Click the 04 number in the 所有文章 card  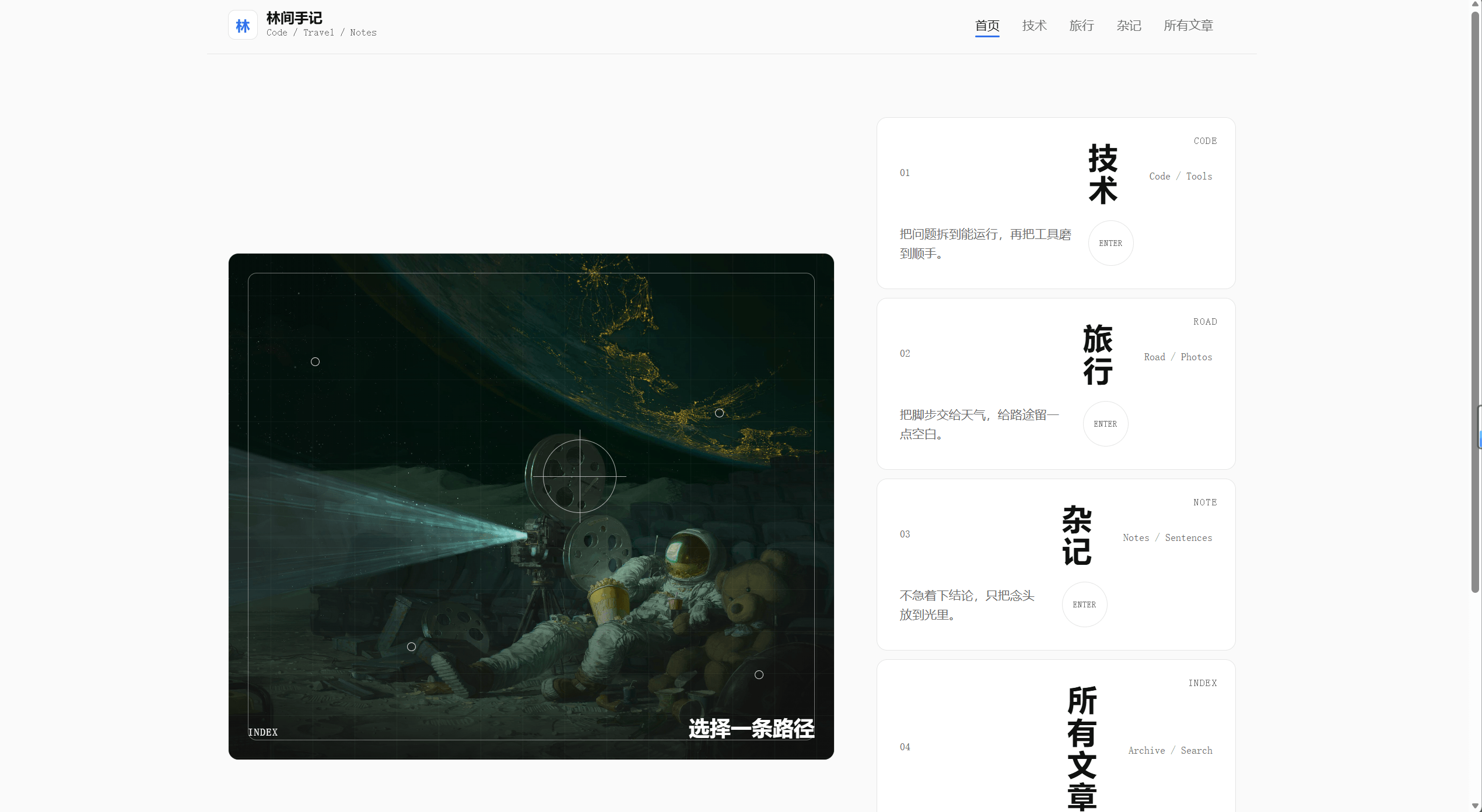[905, 747]
